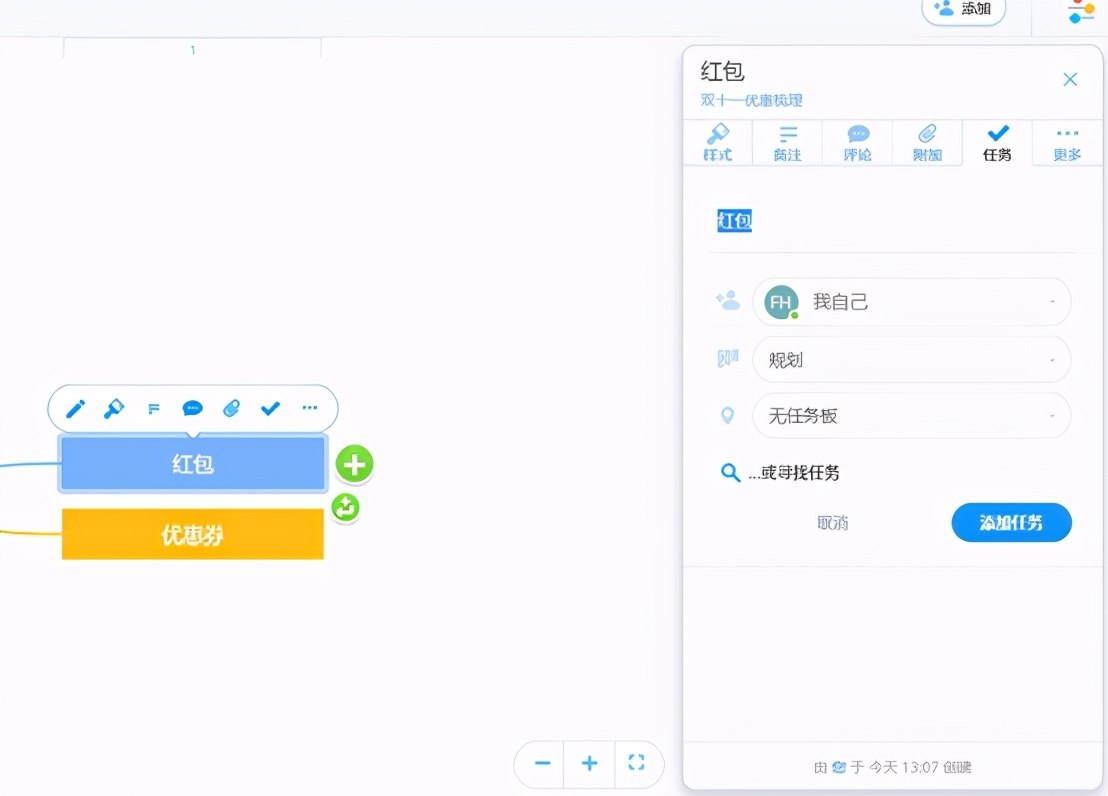Open notes icon in floating node toolbar
Image resolution: width=1108 pixels, height=796 pixels.
(x=153, y=409)
